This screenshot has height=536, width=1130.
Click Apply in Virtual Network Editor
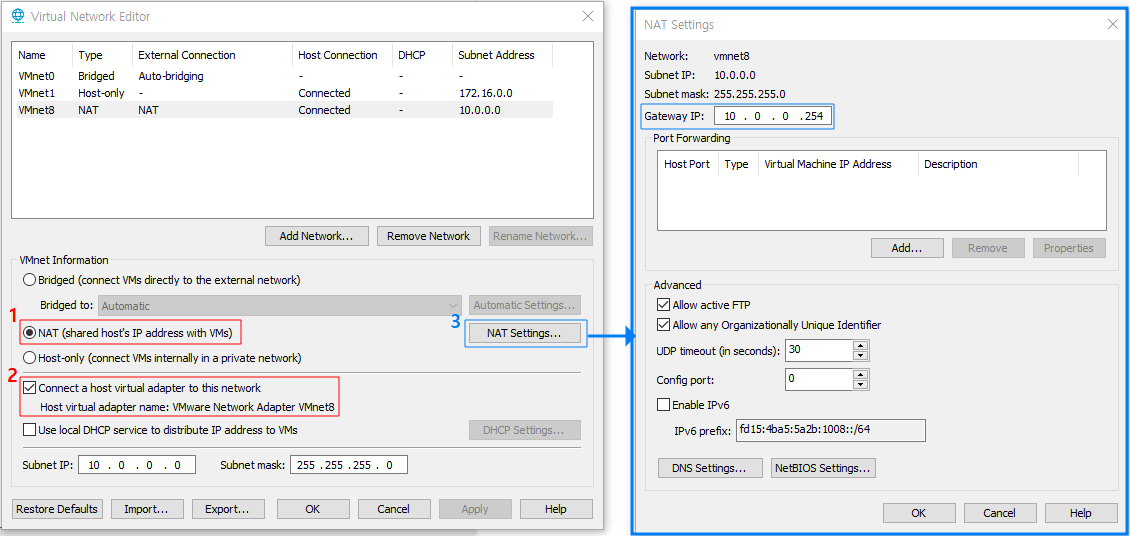(475, 509)
